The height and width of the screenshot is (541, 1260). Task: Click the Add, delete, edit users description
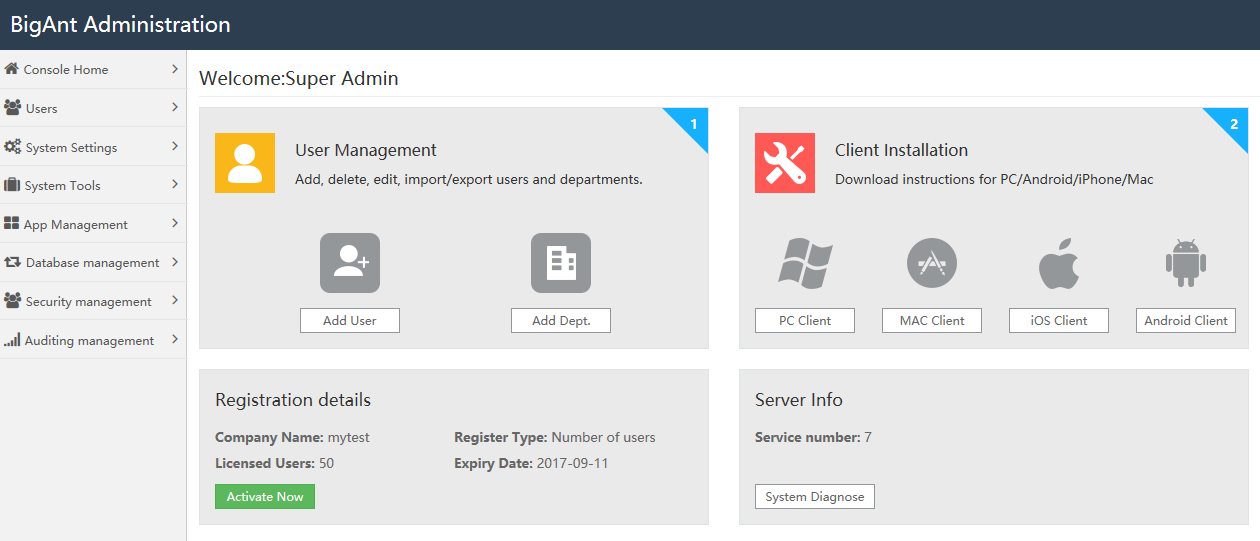tap(469, 180)
